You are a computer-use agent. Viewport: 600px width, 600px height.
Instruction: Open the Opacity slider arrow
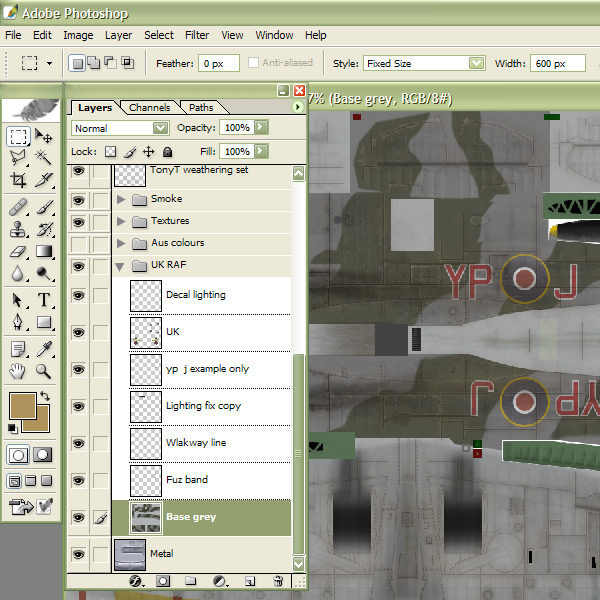pyautogui.click(x=261, y=127)
